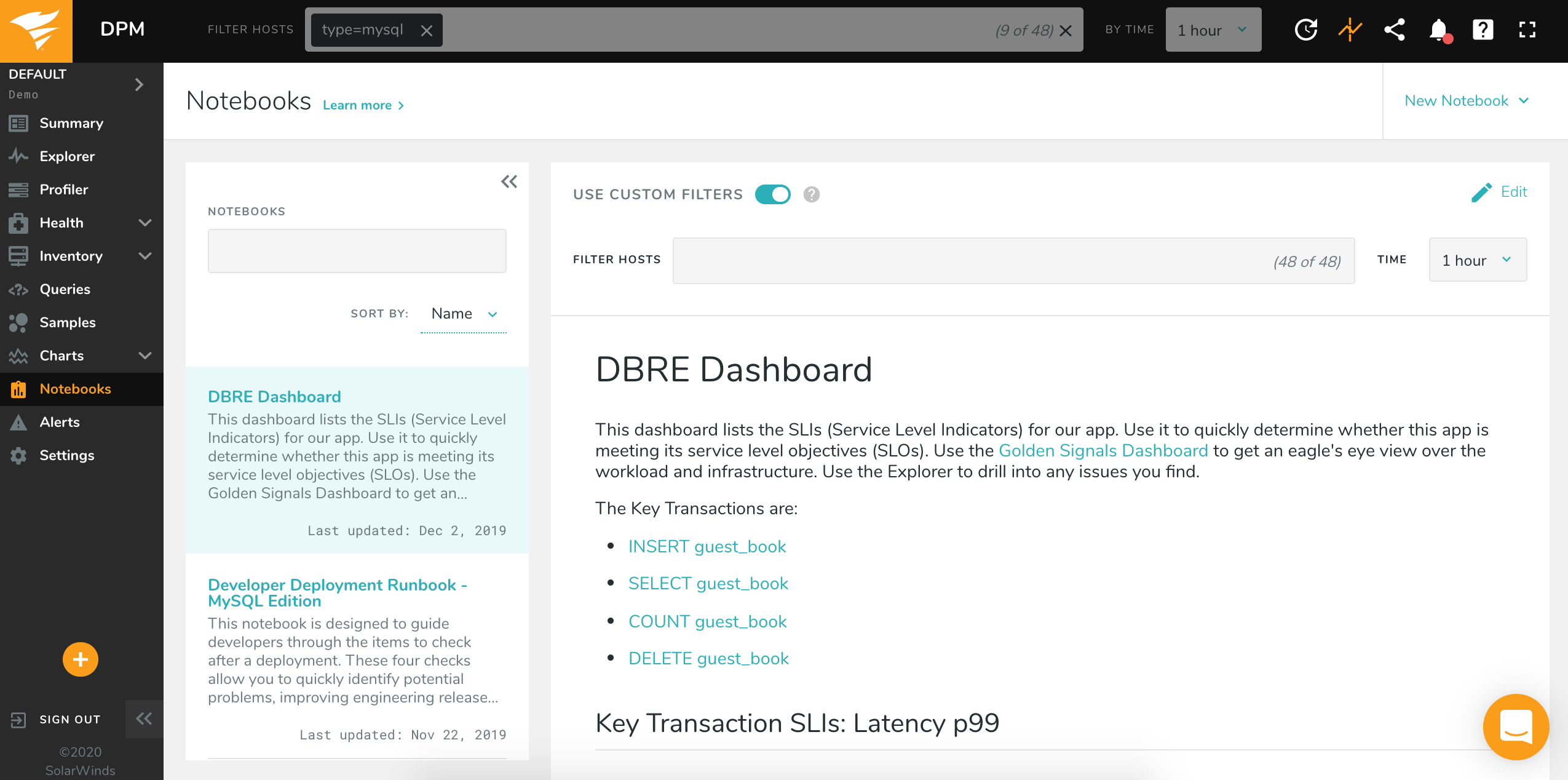This screenshot has width=1568, height=780.
Task: Open the help question mark icon
Action: (1483, 30)
